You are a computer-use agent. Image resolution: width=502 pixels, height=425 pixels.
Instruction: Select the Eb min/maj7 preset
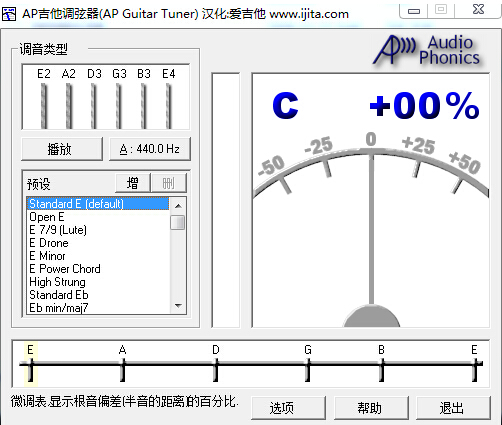98,308
